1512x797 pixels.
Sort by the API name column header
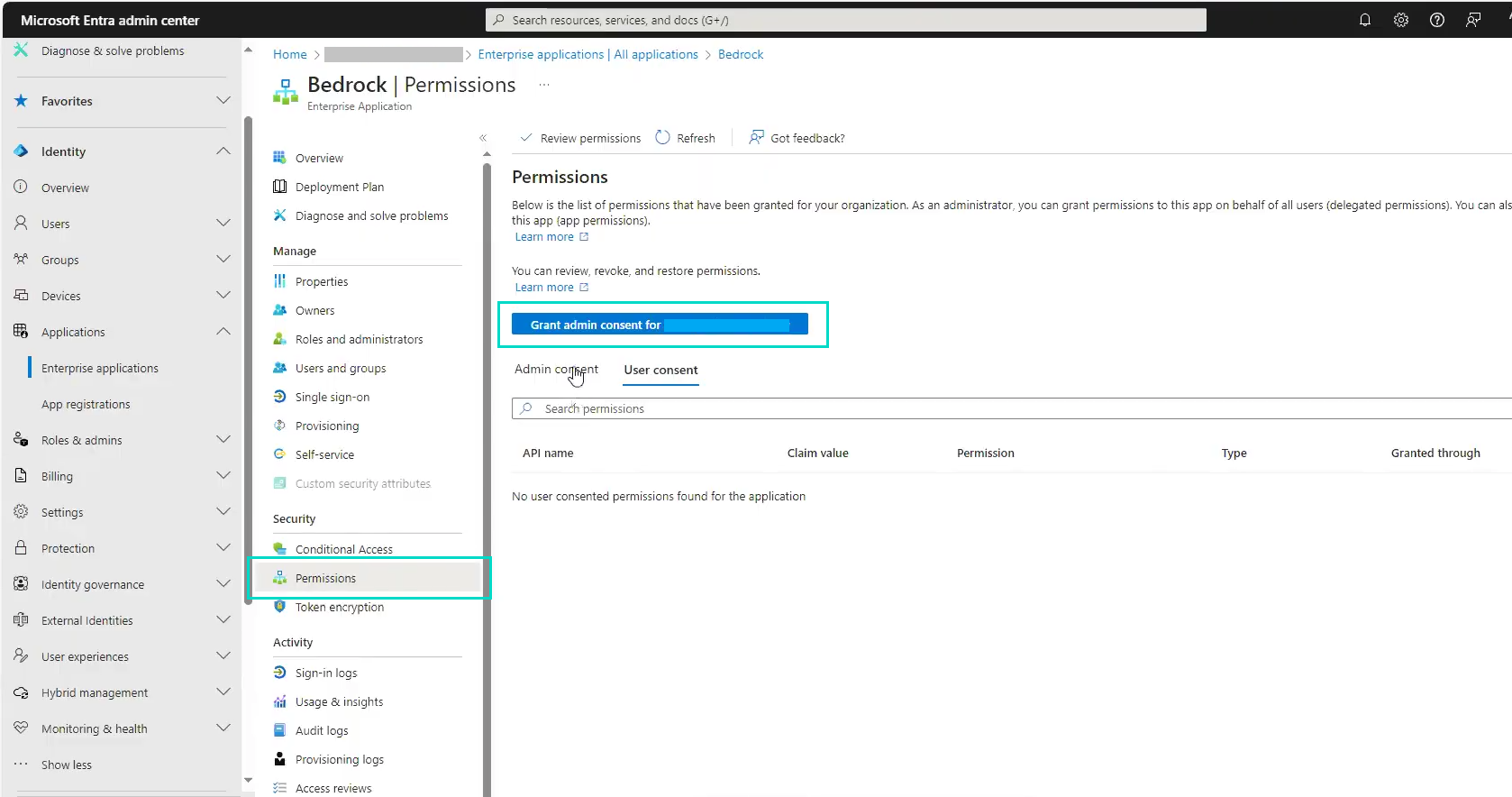548,453
